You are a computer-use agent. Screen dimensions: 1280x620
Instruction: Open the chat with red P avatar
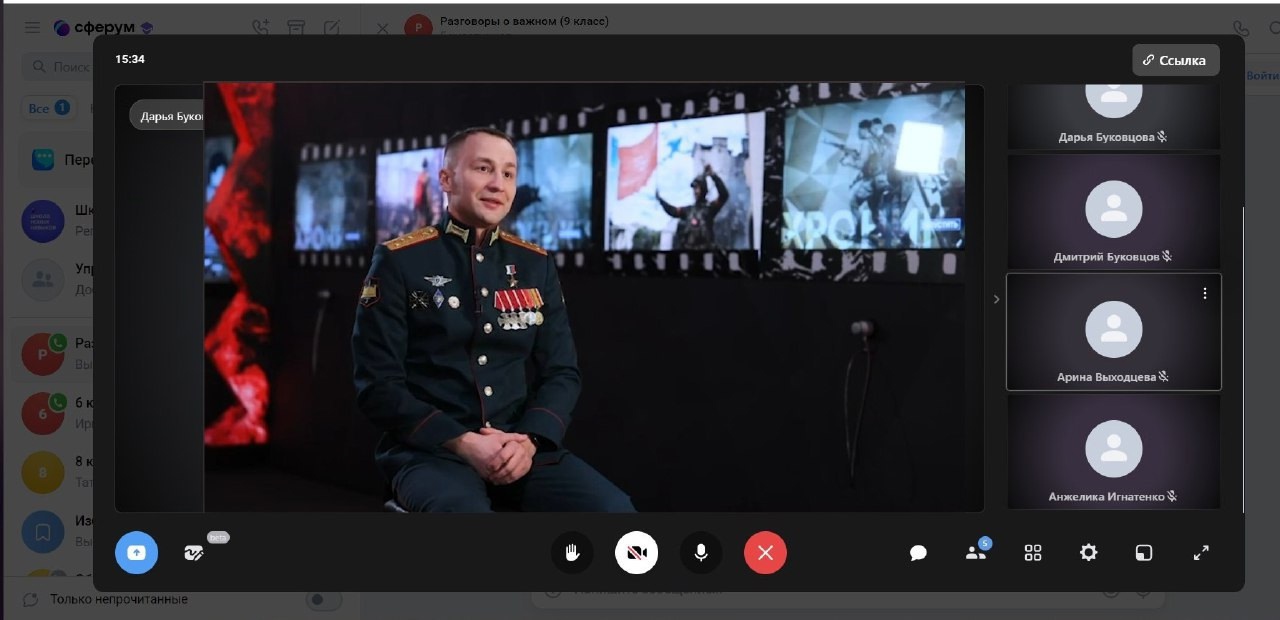coord(43,354)
